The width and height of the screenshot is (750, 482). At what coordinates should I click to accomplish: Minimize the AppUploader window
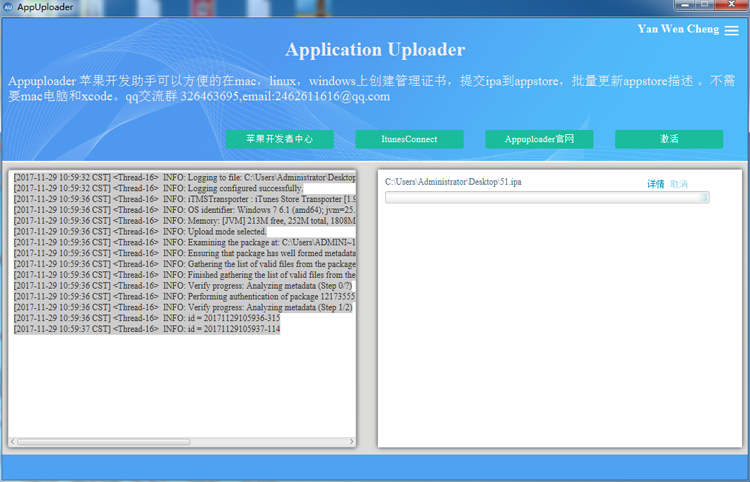click(685, 5)
